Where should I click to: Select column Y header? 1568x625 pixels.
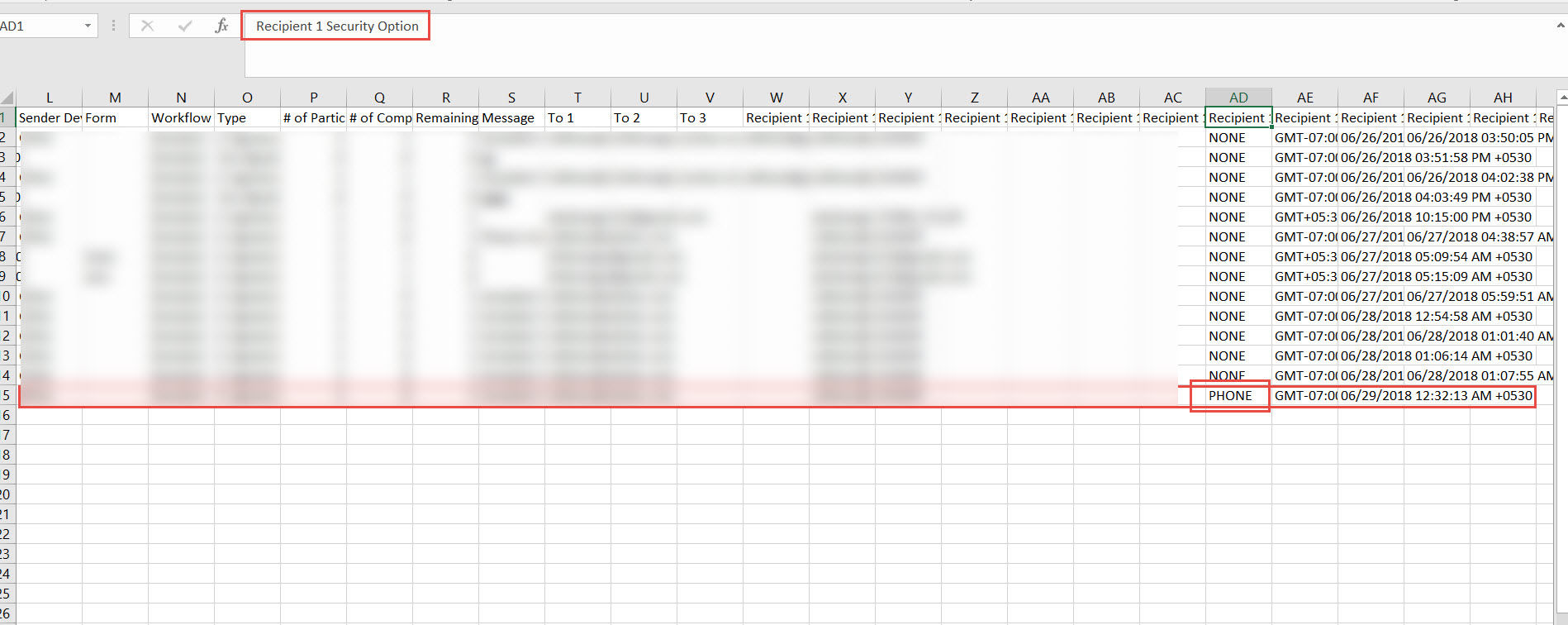pos(908,98)
